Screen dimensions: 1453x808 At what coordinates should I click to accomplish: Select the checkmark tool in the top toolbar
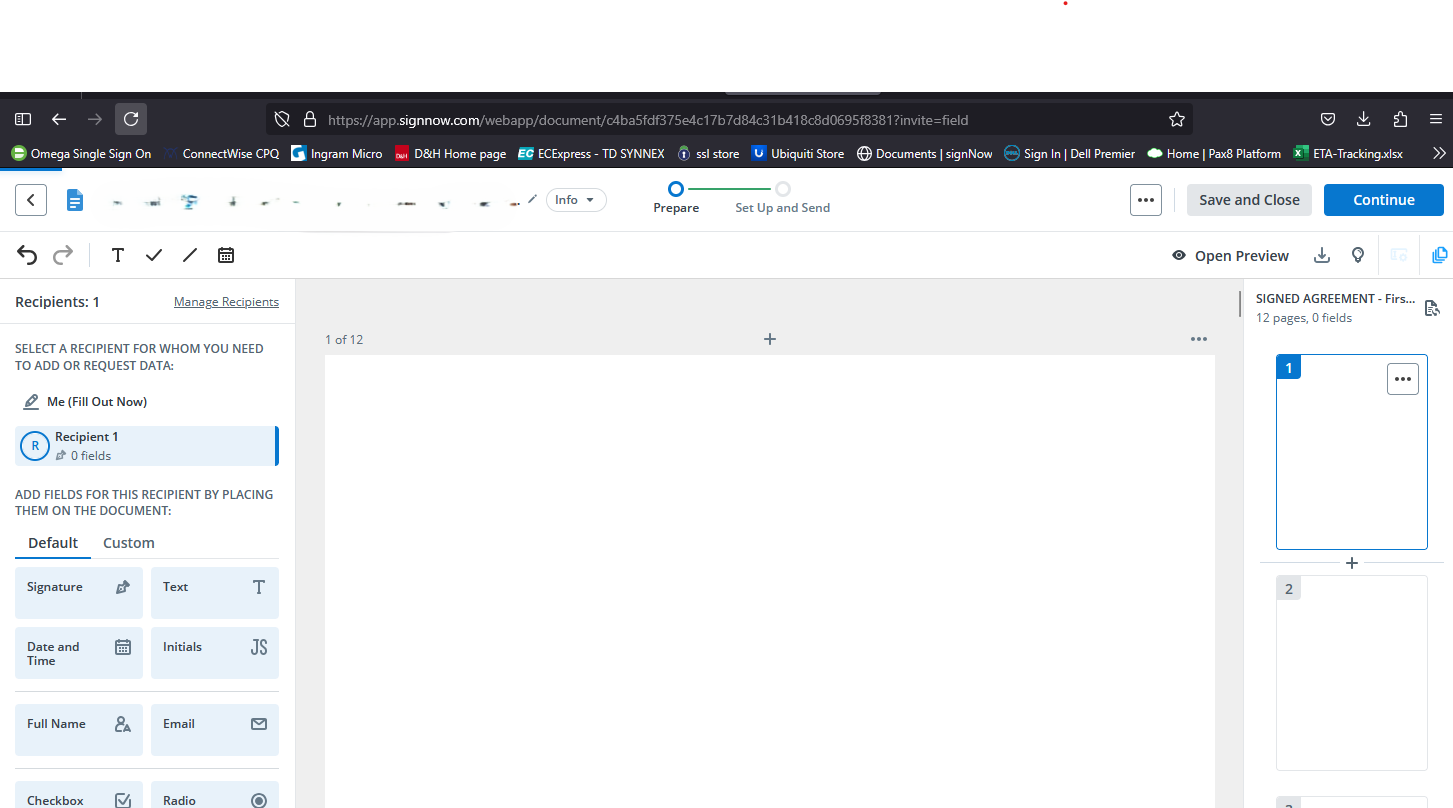(153, 255)
